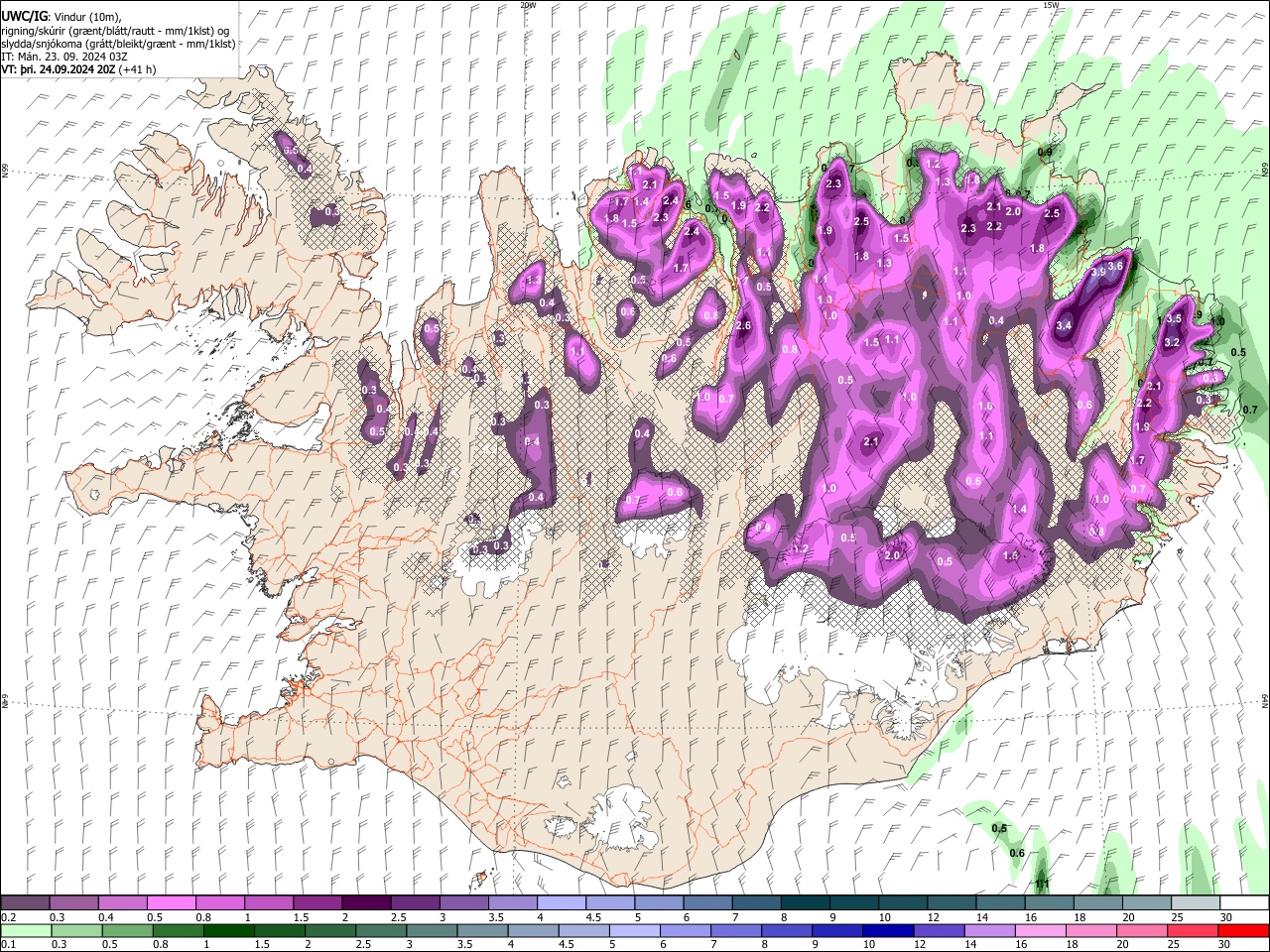Click the 'slydda/snjókoma' legend description line
This screenshot has width=1270, height=952.
coord(118,44)
